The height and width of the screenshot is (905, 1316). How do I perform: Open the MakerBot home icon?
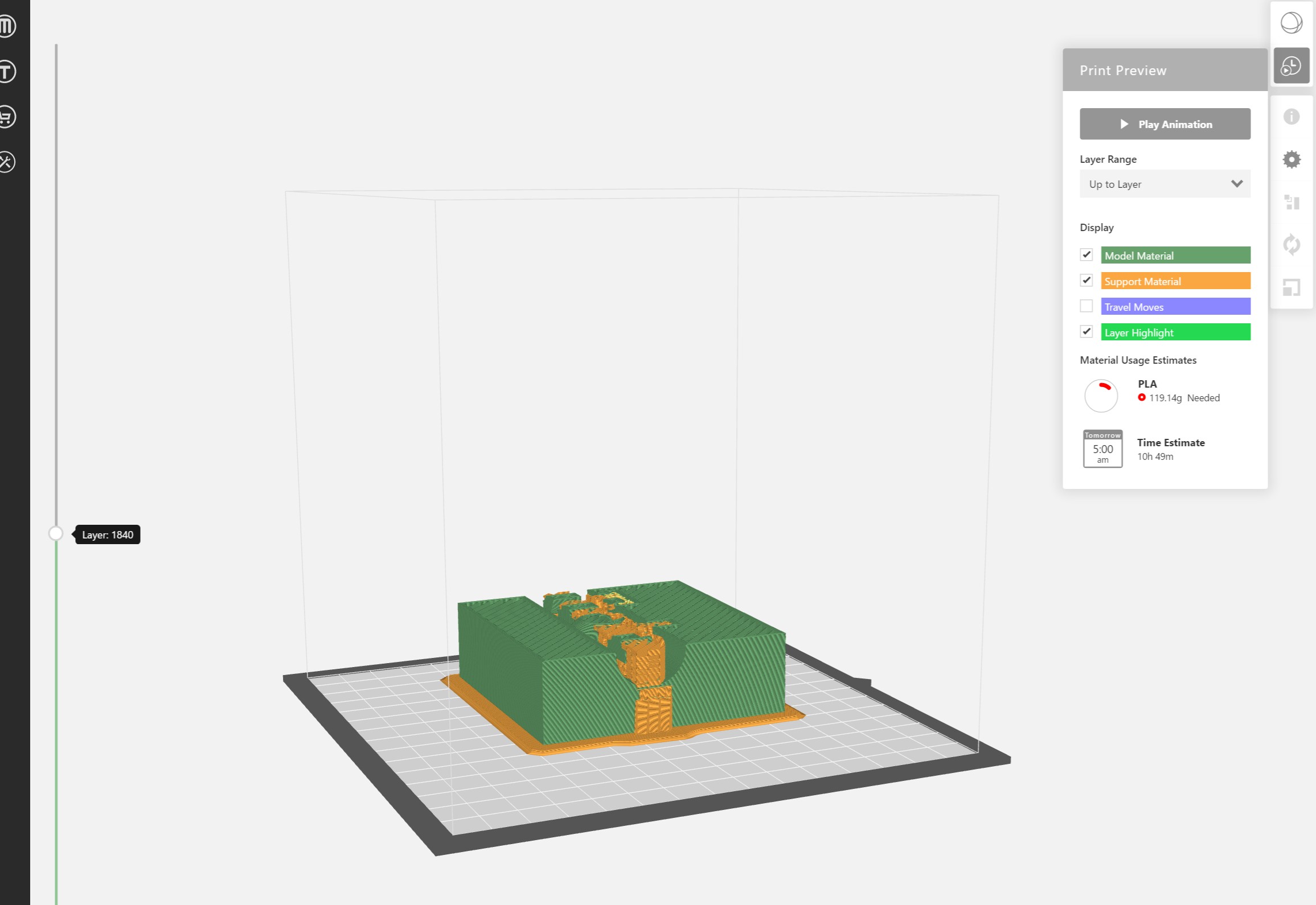point(7,26)
